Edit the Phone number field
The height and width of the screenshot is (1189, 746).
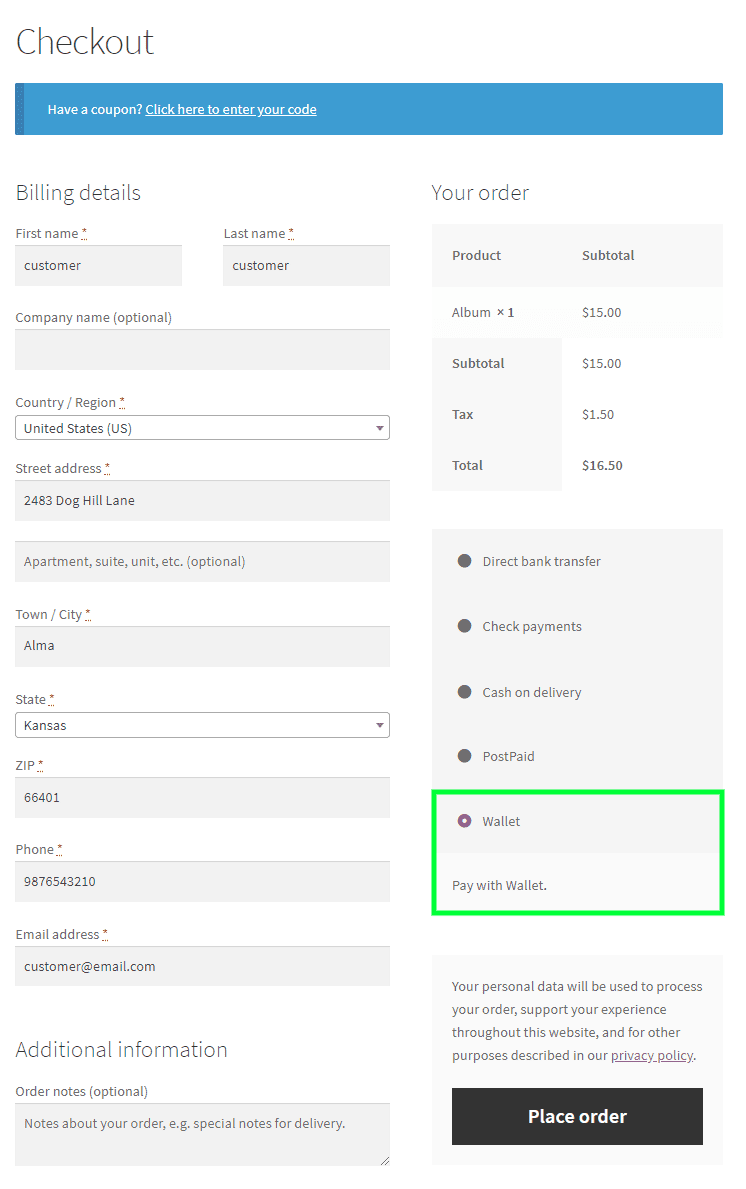click(x=202, y=882)
